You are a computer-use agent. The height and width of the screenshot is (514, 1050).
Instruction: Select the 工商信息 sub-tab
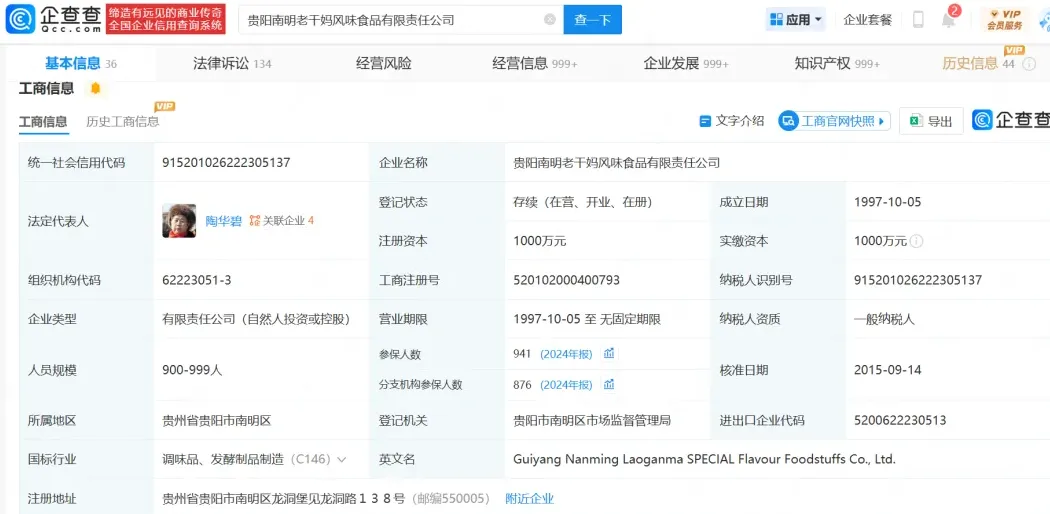click(43, 122)
